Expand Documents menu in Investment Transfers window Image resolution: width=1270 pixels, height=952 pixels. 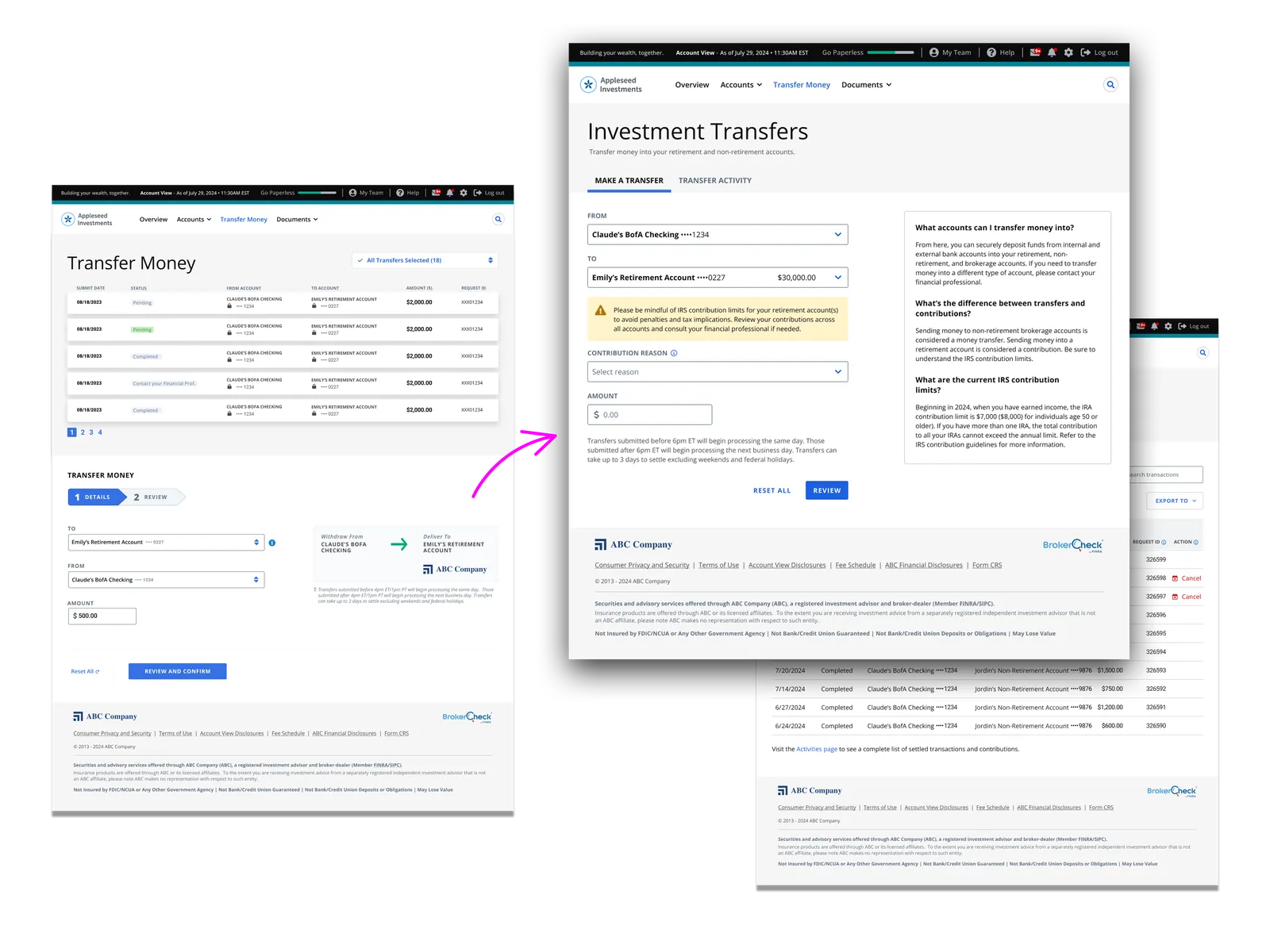(x=866, y=85)
